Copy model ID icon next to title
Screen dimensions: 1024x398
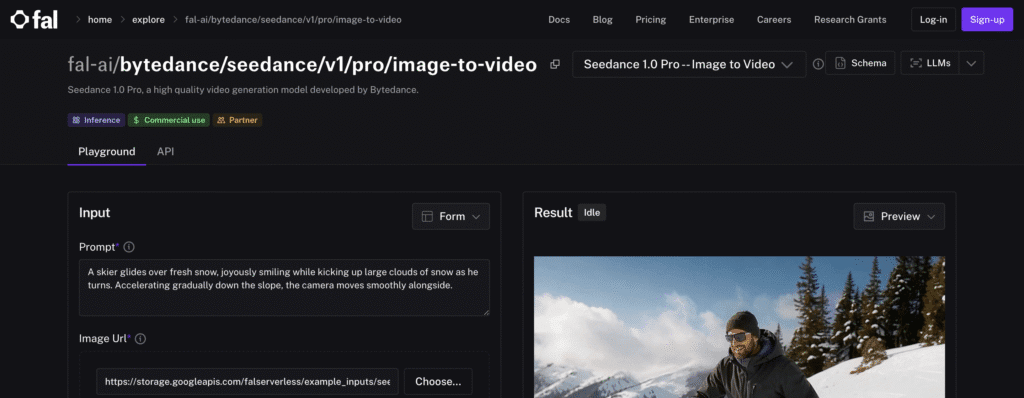555,64
